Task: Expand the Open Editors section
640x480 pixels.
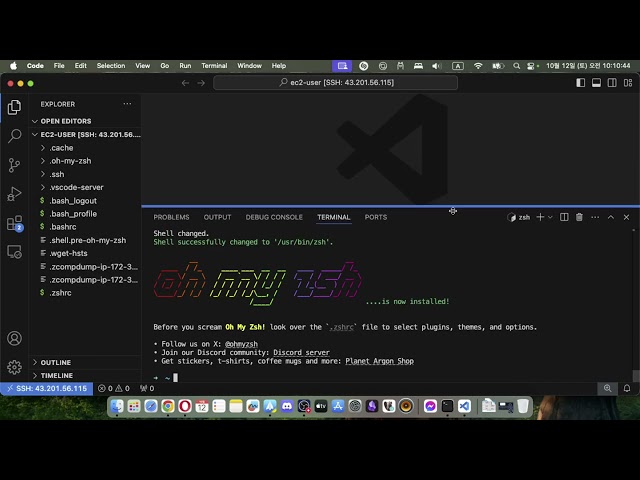Action: point(86,121)
